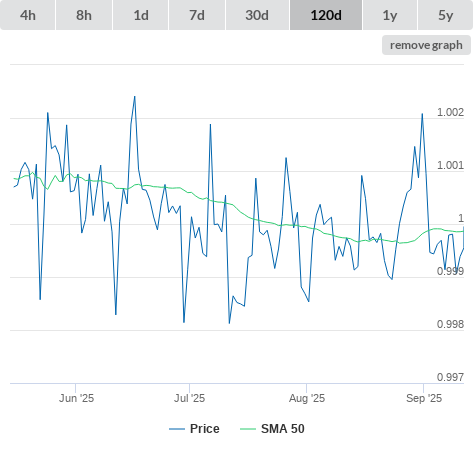Select the 5y time range

coord(445,15)
